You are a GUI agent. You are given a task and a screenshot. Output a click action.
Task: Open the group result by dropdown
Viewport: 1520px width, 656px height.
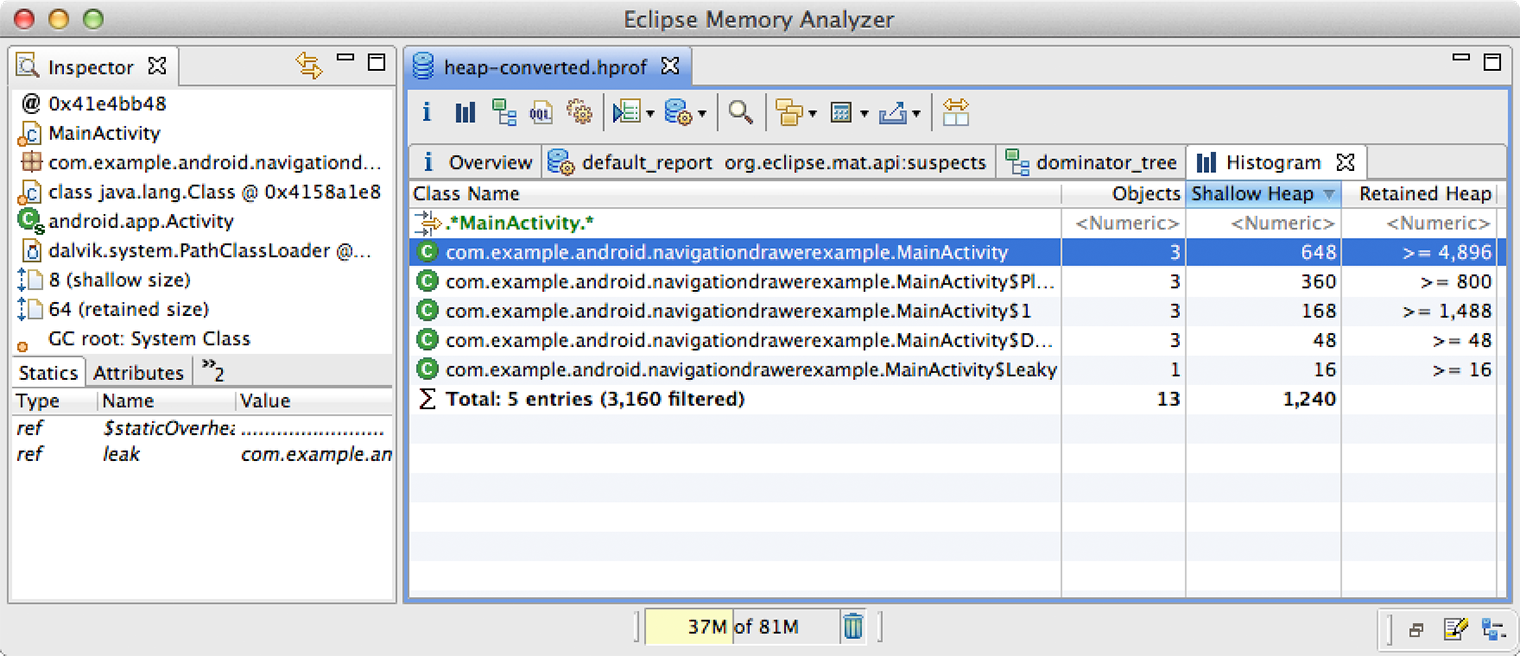pyautogui.click(x=812, y=114)
